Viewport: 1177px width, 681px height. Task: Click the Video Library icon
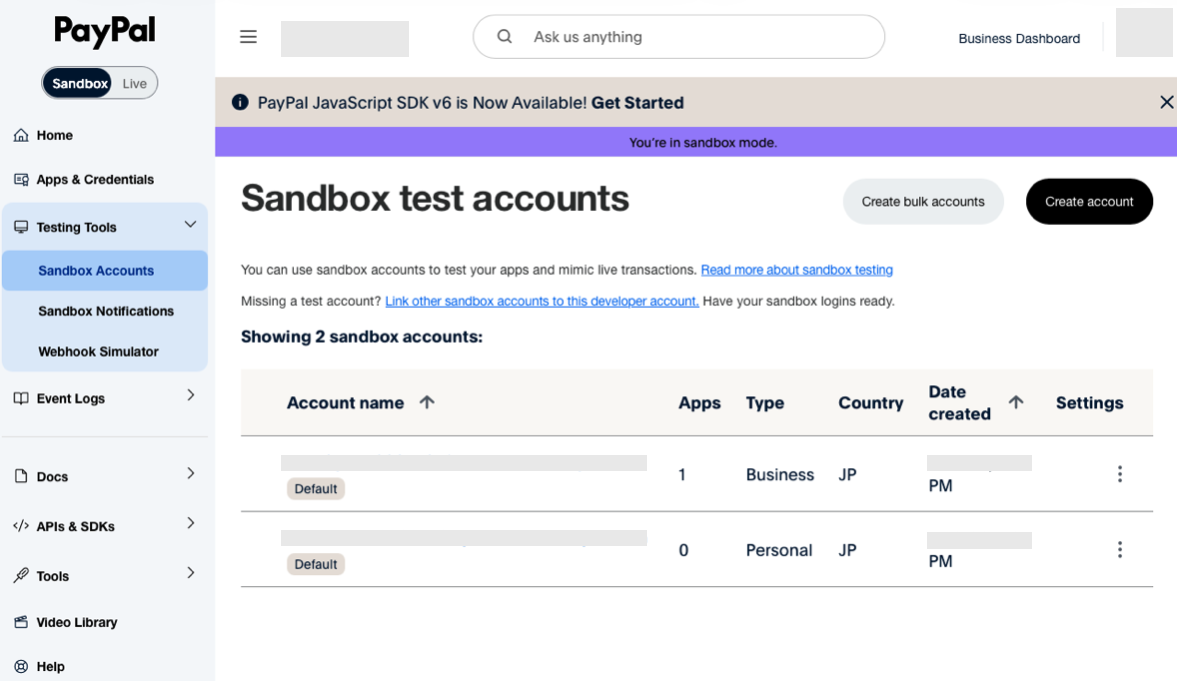[x=21, y=622]
